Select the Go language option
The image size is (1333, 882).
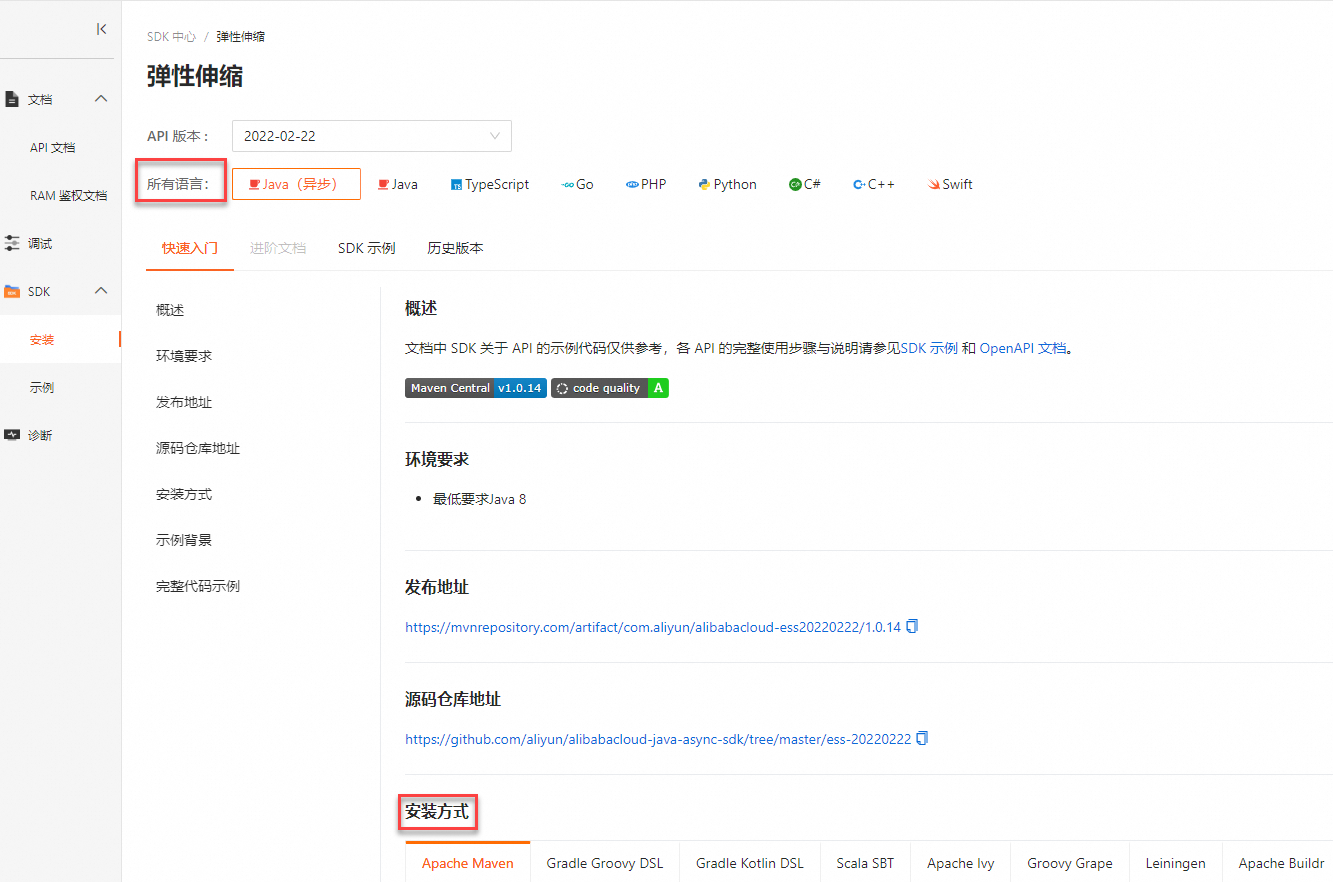click(x=578, y=184)
